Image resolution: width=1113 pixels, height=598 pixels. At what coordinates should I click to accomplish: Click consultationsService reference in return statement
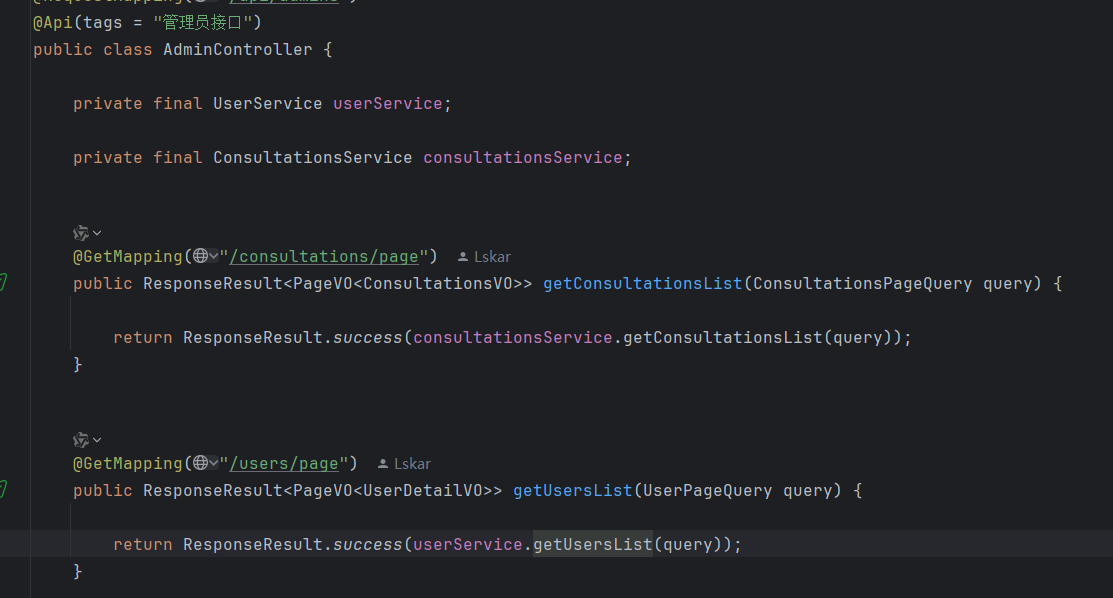pos(512,337)
